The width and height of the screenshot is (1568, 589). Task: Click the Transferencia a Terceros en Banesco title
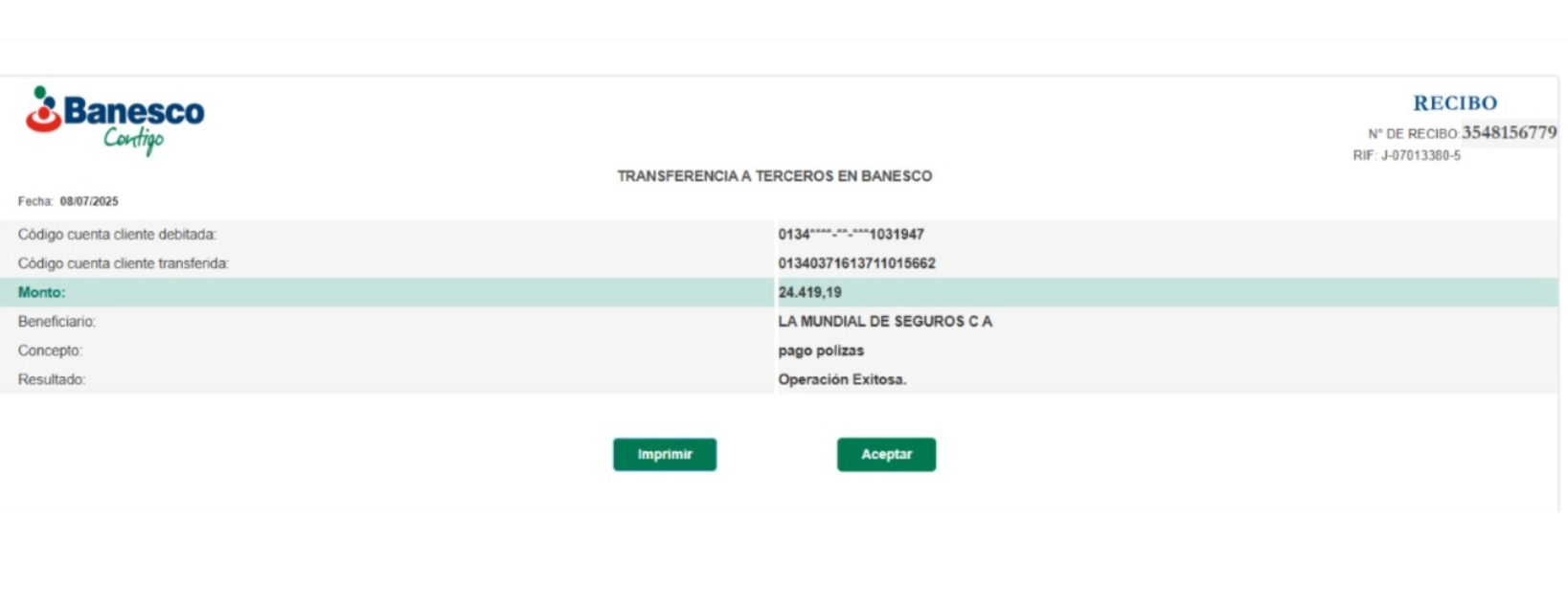pos(774,176)
